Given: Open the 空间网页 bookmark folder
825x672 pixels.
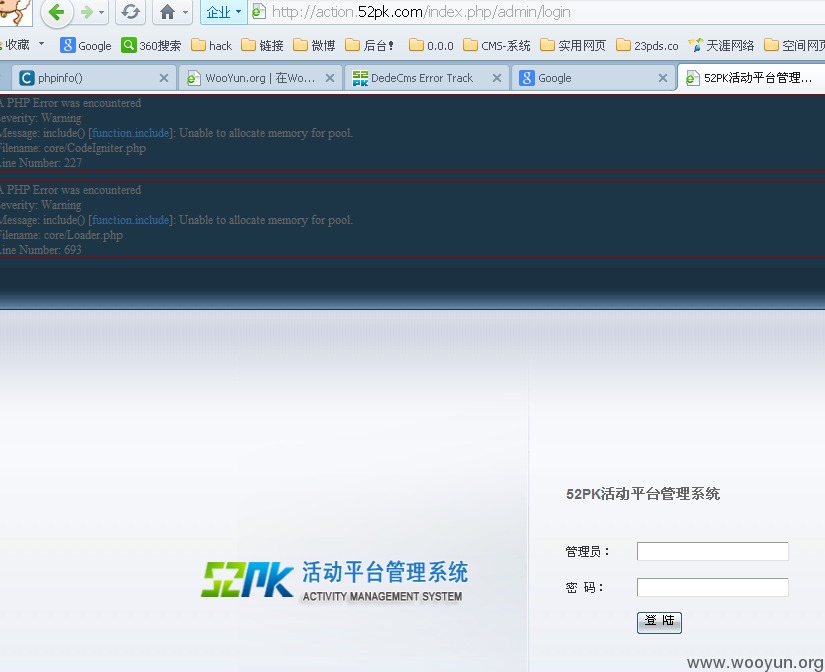Looking at the screenshot, I should 794,45.
